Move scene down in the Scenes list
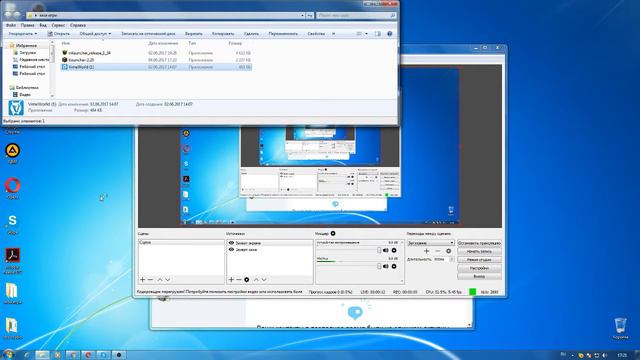The image size is (640, 360). [x=167, y=280]
